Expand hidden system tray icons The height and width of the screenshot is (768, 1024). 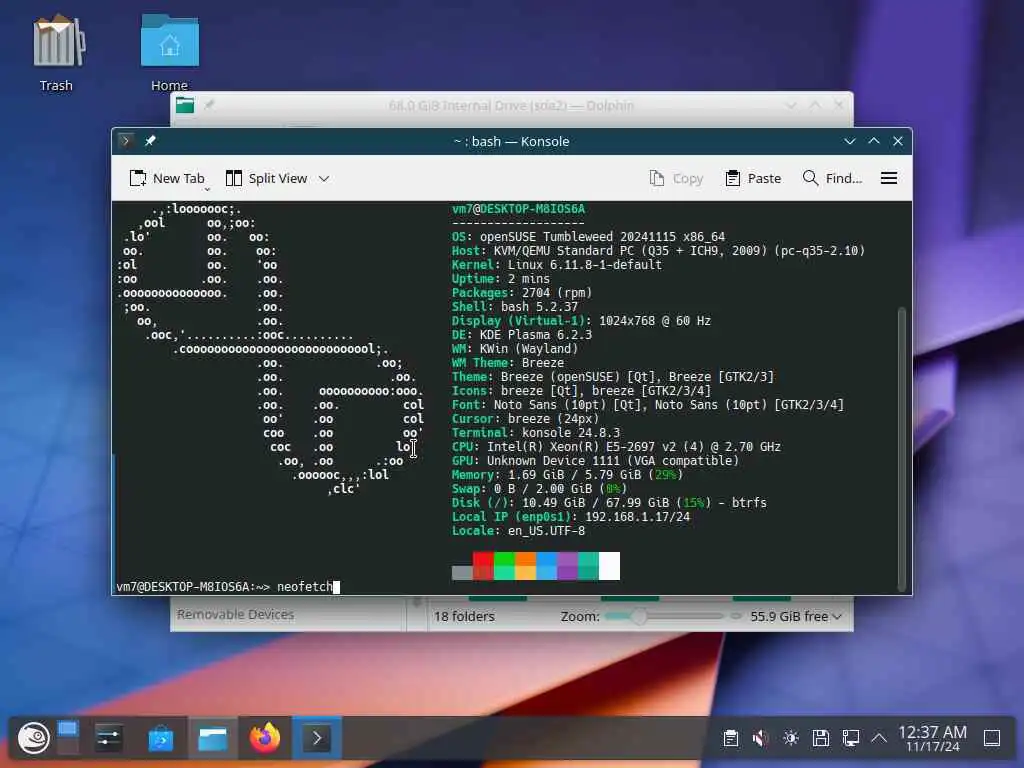[x=879, y=738]
